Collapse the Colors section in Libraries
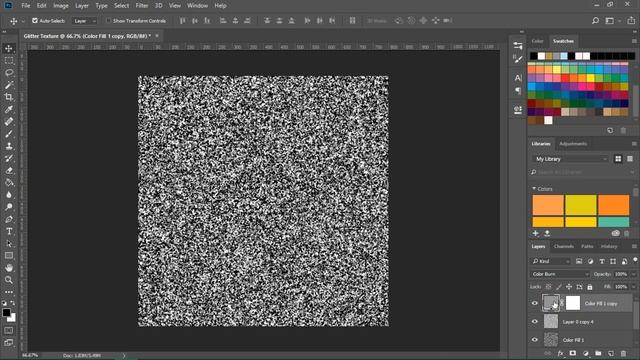 tap(534, 189)
